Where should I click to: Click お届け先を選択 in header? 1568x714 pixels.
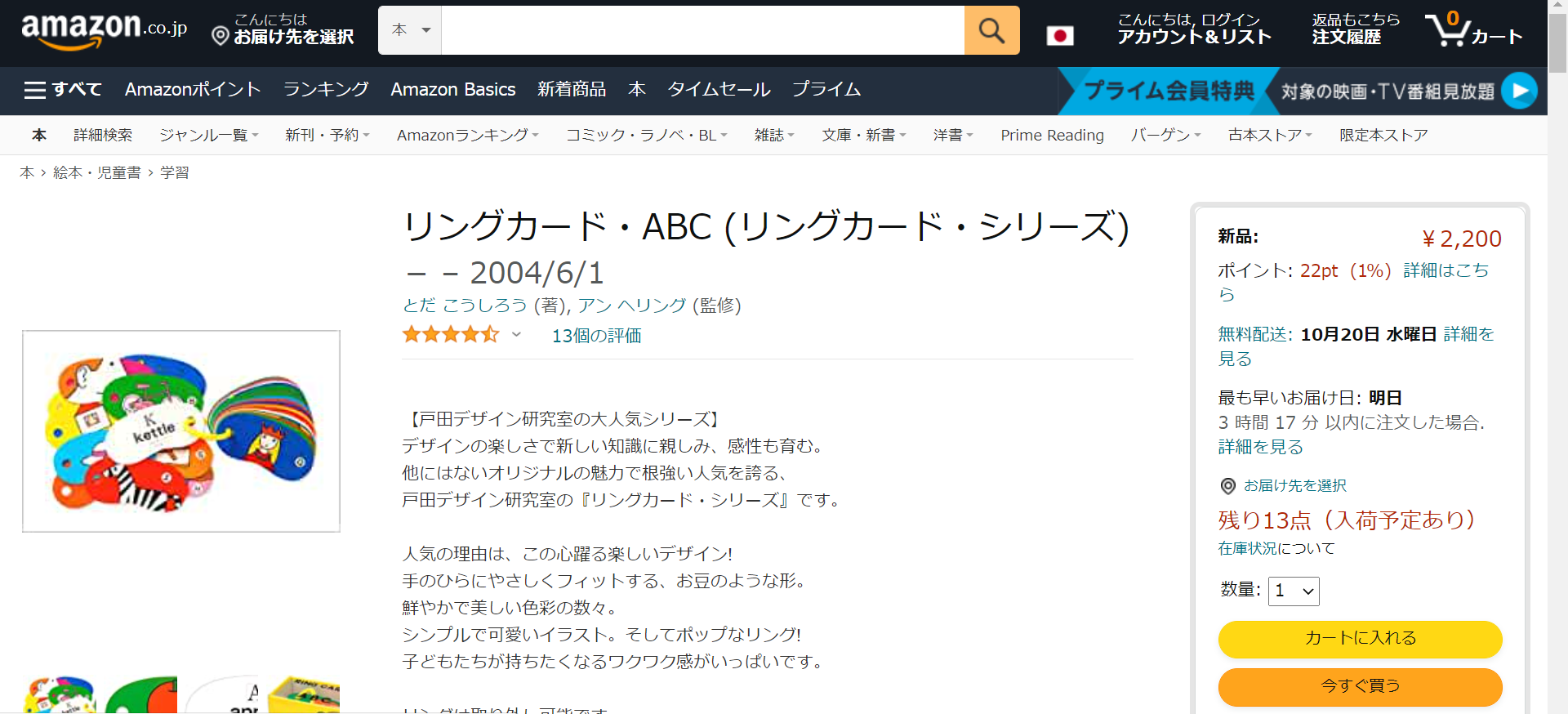point(283,29)
